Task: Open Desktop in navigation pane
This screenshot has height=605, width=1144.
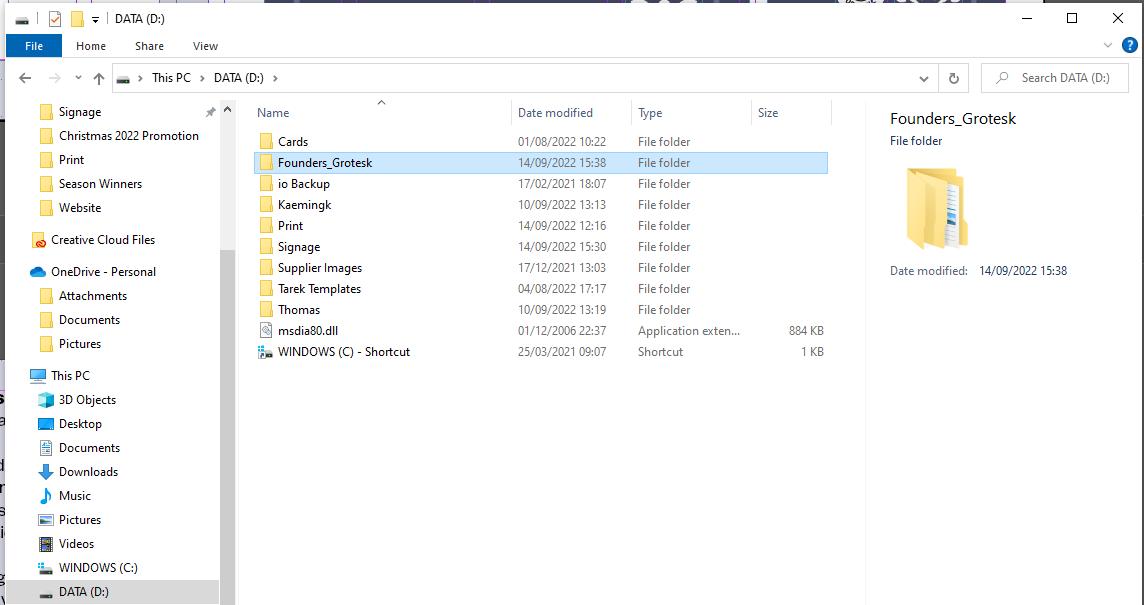Action: [80, 424]
